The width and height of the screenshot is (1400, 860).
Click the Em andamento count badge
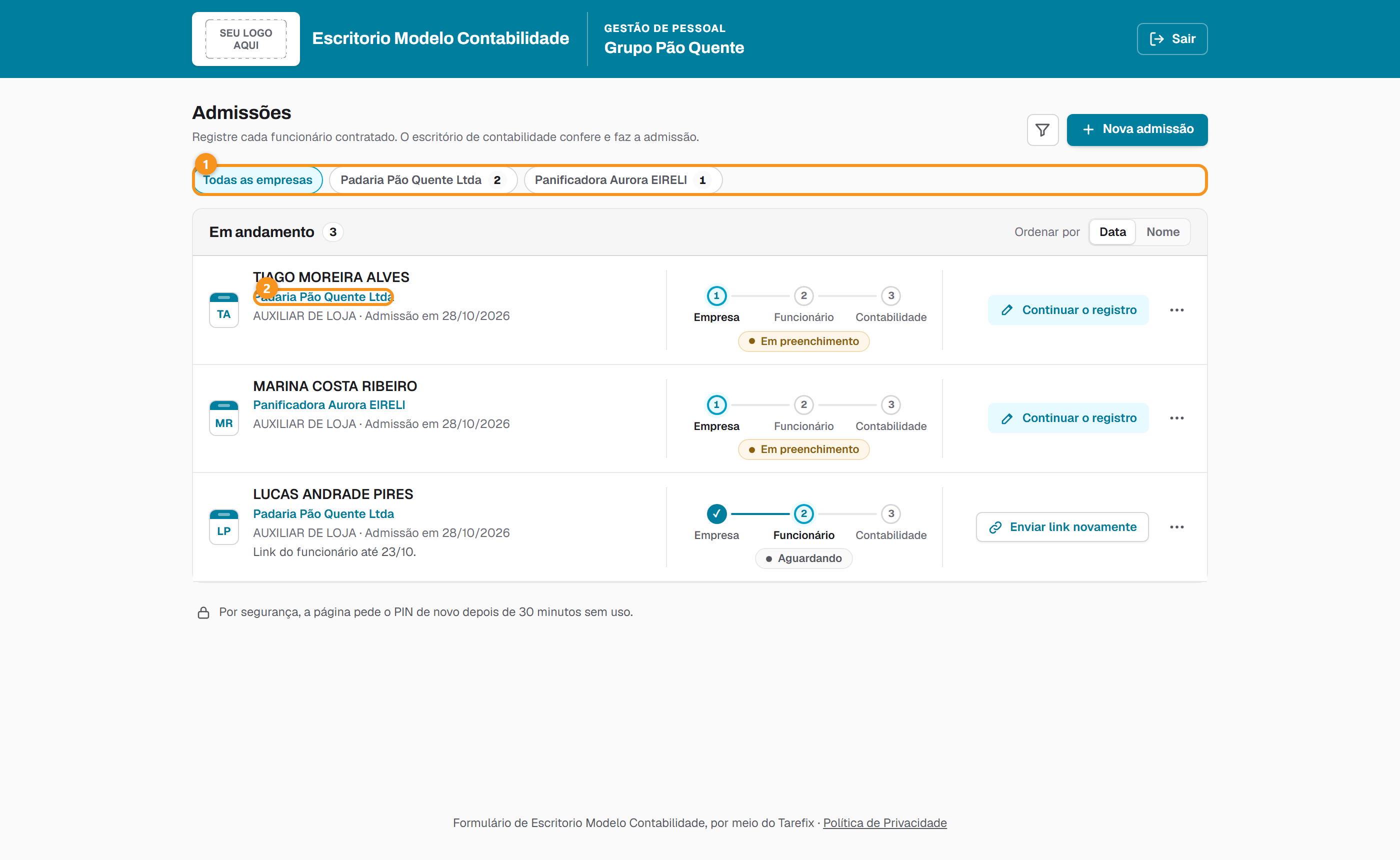click(x=332, y=232)
